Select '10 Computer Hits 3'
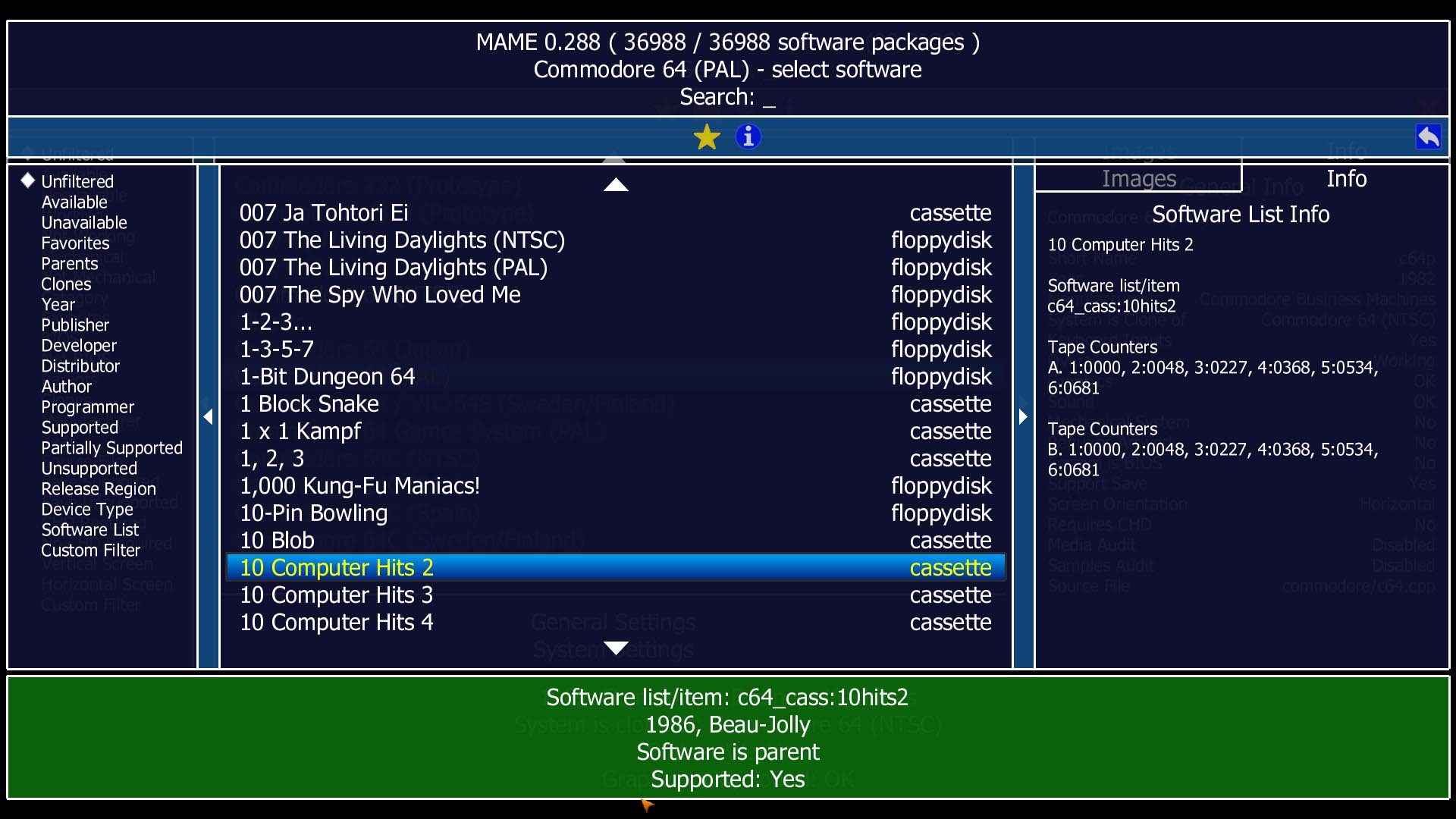1456x819 pixels. pos(616,595)
